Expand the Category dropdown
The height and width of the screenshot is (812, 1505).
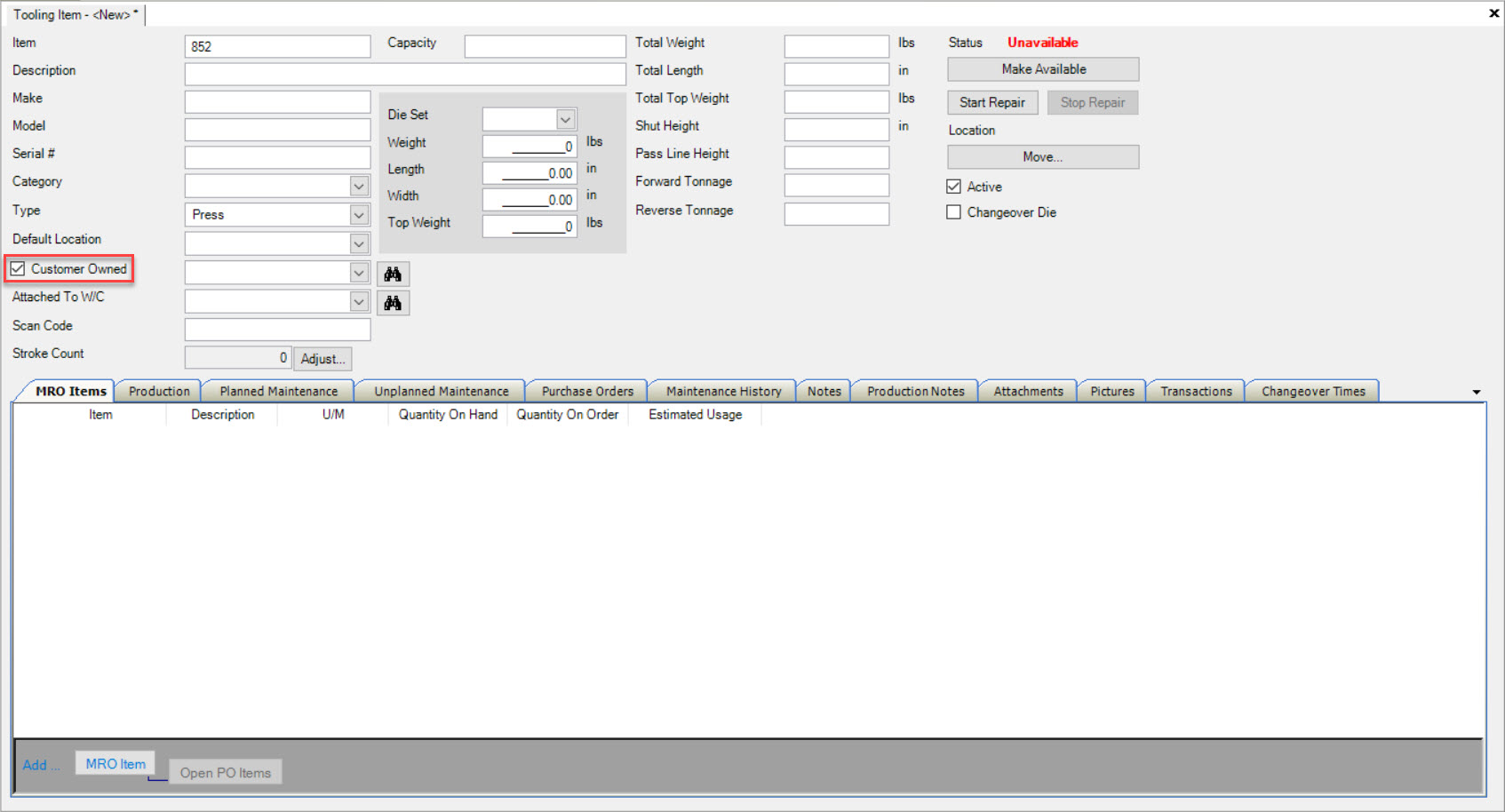[359, 186]
